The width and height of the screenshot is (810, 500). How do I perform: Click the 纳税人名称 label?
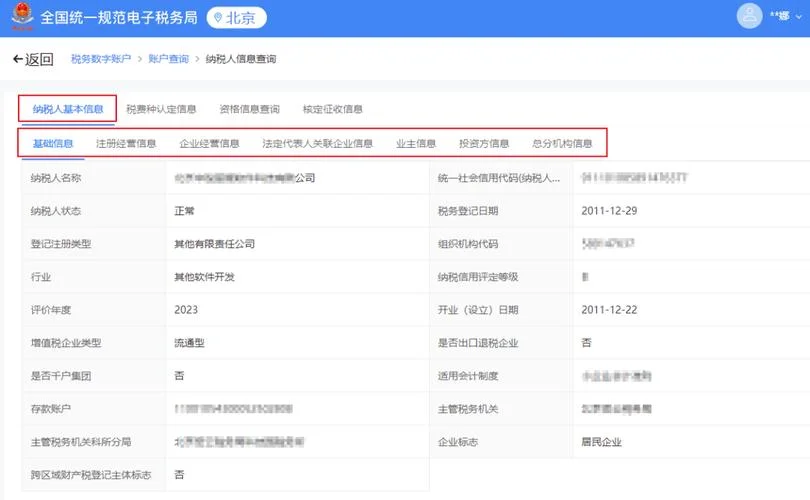coord(56,178)
